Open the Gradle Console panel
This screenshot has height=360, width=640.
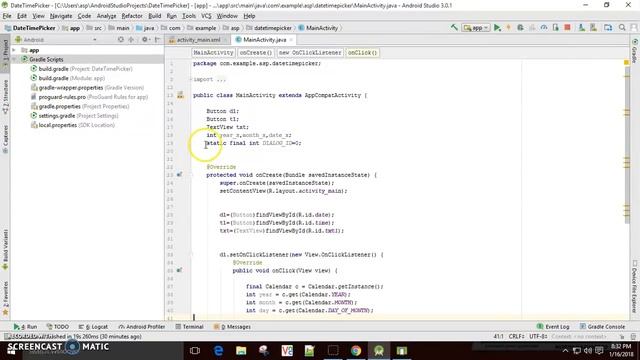coord(602,327)
